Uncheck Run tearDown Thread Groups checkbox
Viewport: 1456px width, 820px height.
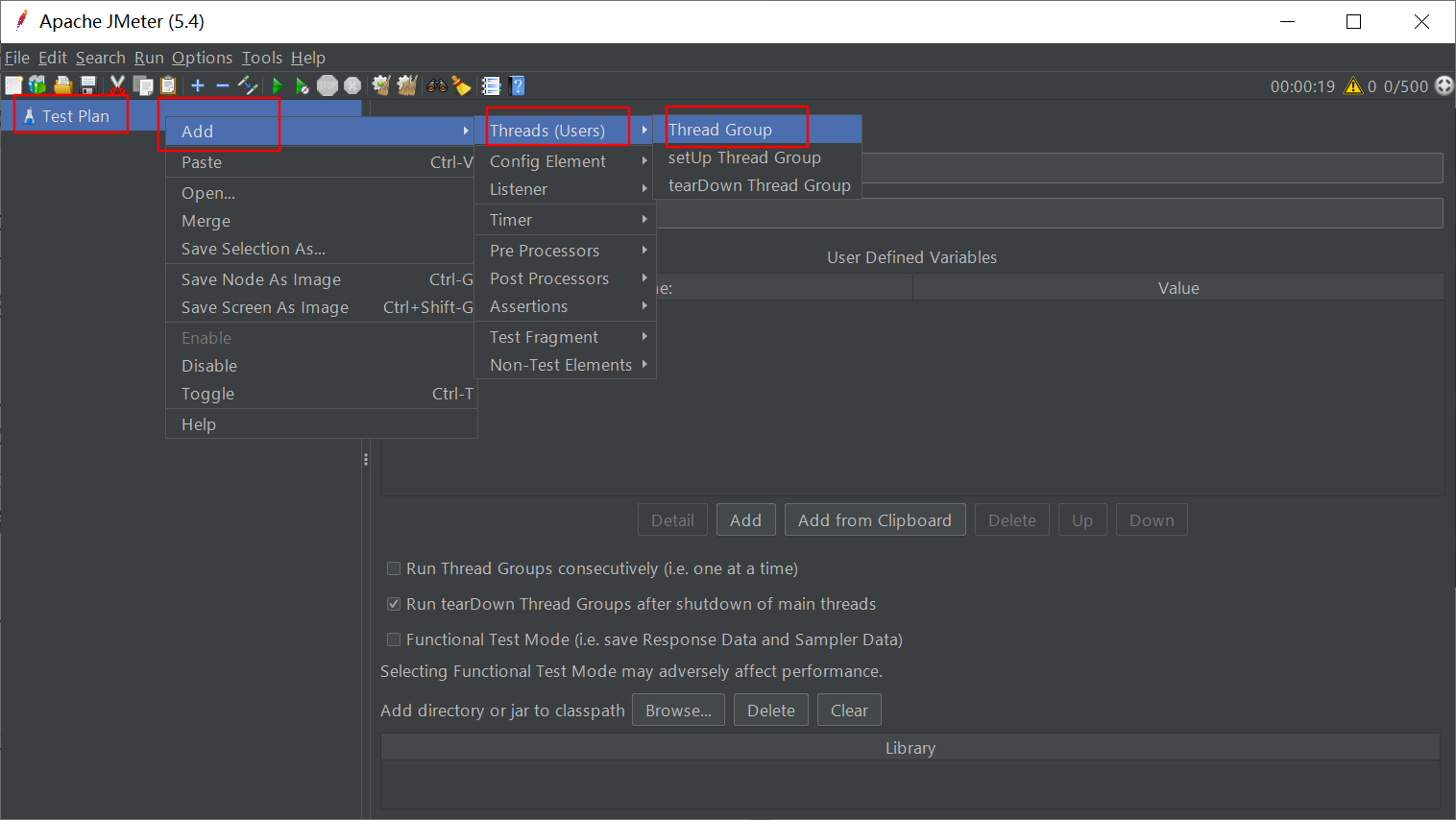click(x=394, y=604)
